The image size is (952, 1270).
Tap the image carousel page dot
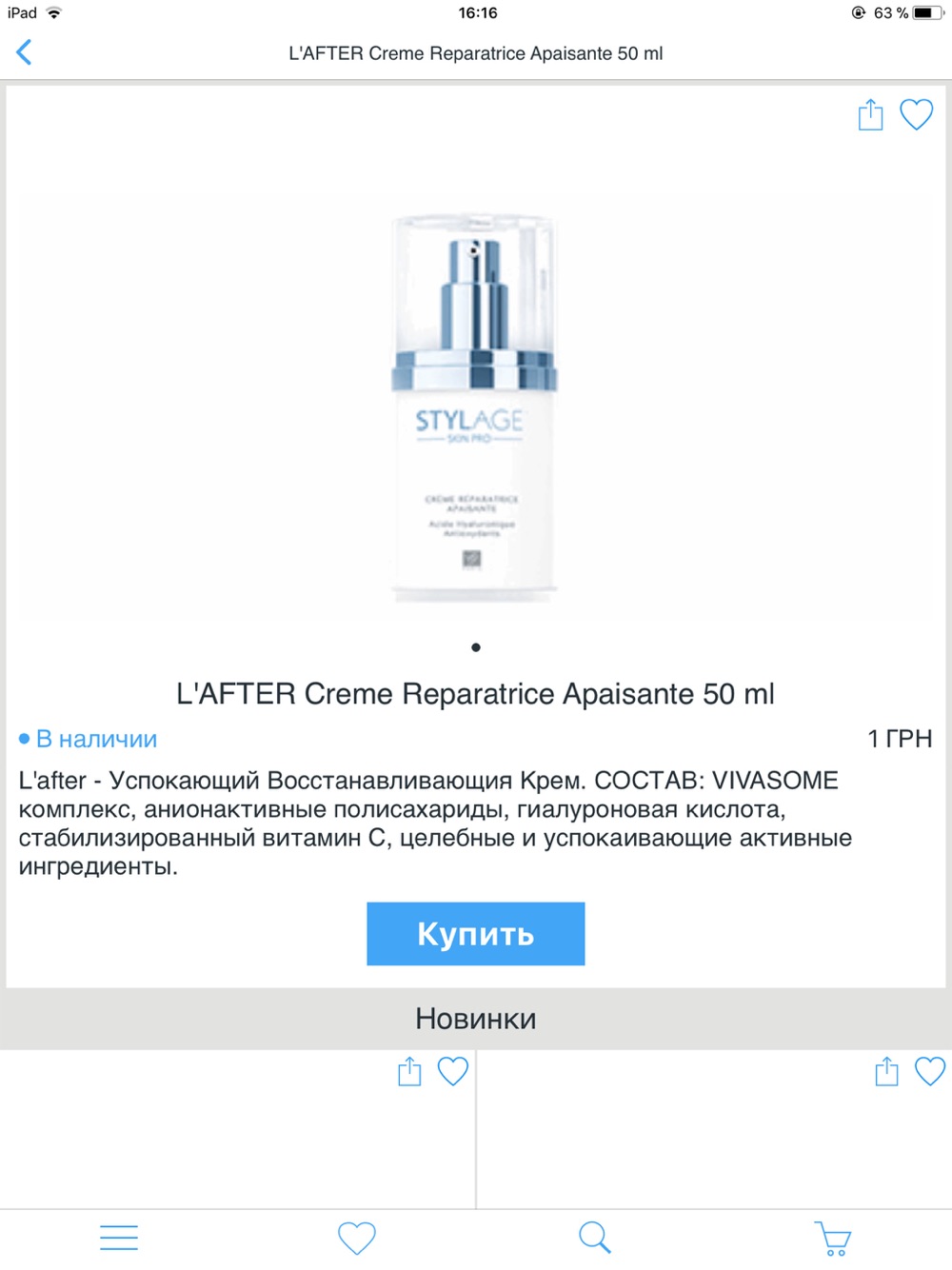pos(476,647)
